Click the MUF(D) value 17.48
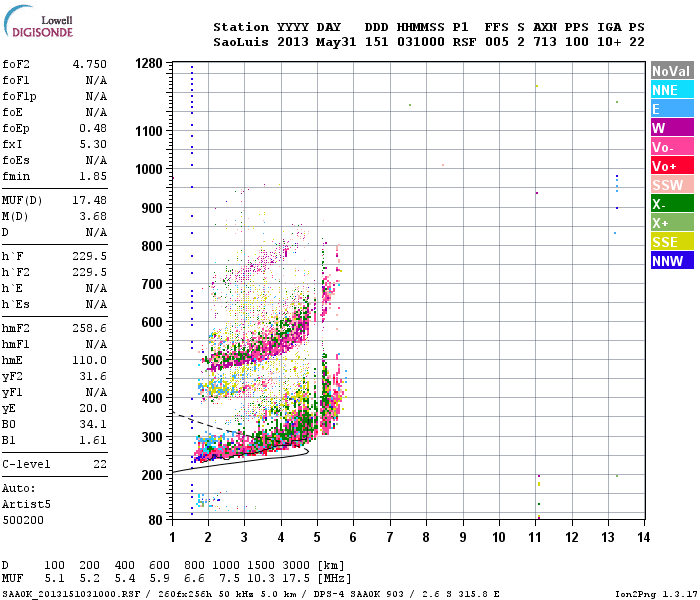This screenshot has height=600, width=700. pyautogui.click(x=90, y=200)
